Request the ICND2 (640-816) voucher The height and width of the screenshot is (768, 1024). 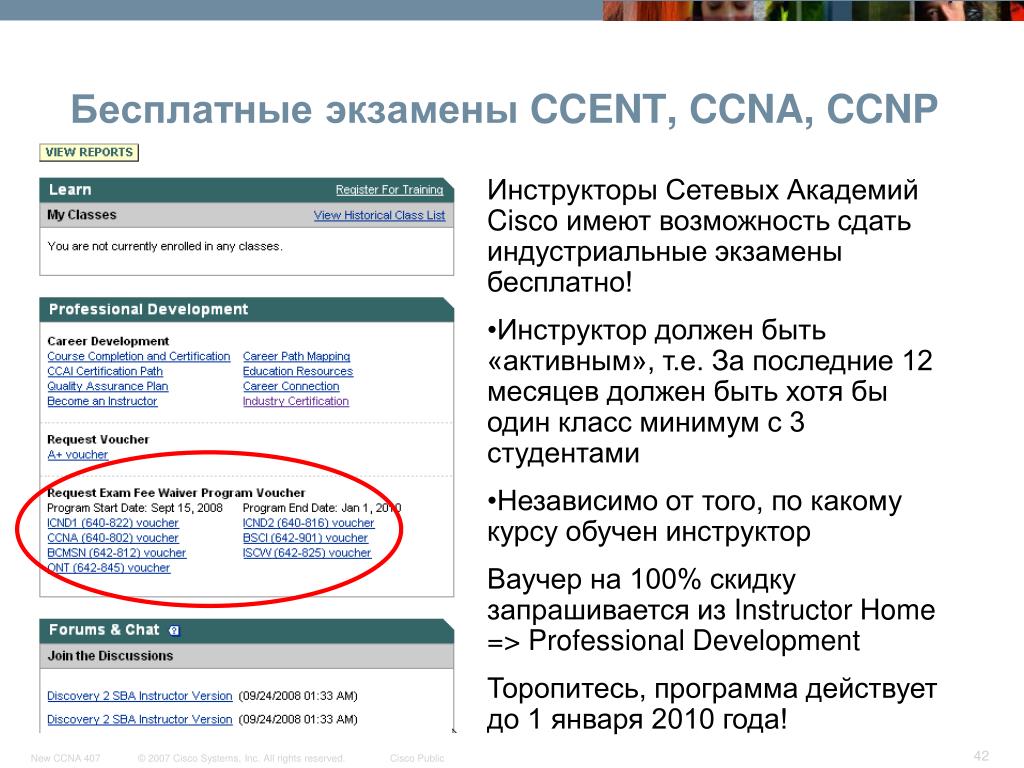(309, 523)
